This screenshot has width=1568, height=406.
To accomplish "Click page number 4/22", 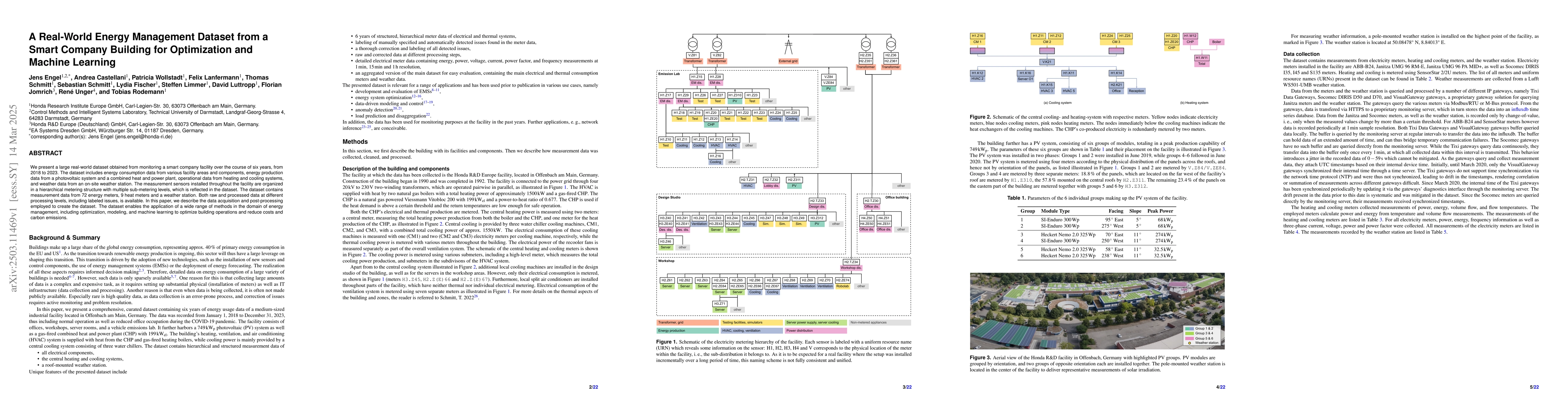I will pos(1221,387).
